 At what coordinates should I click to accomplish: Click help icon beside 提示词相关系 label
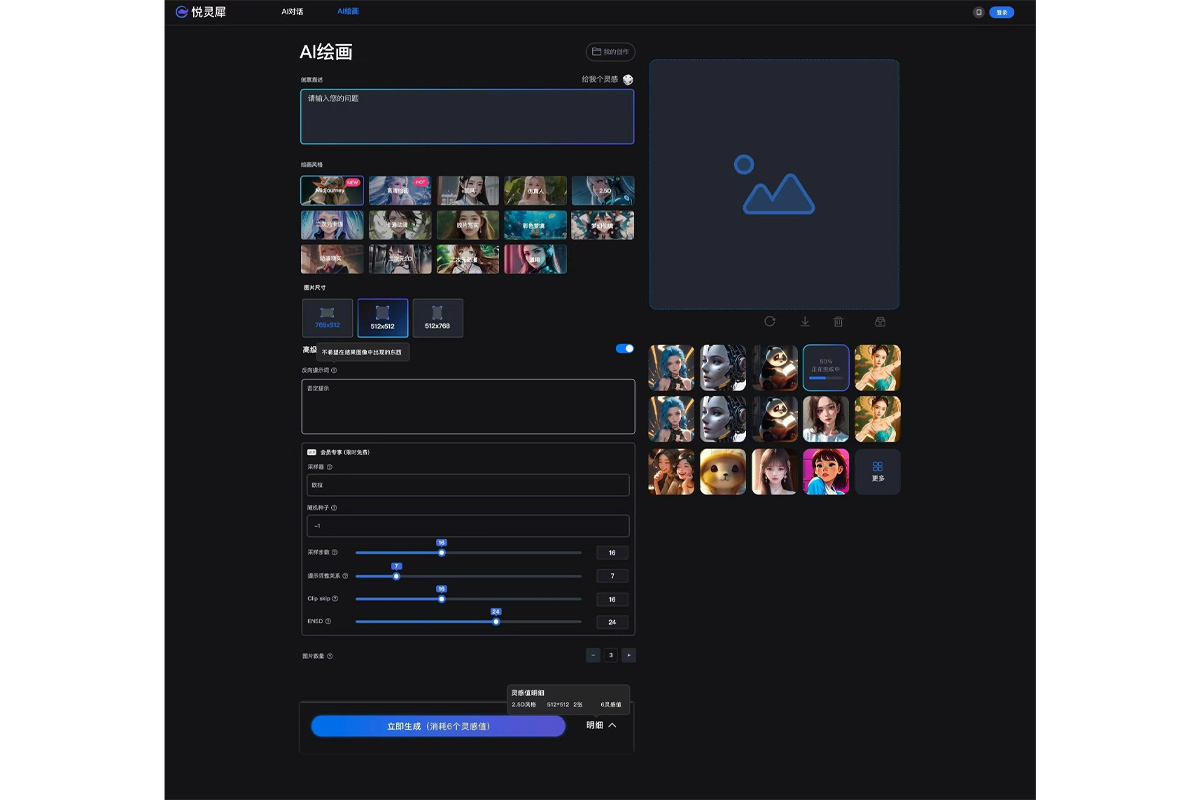pyautogui.click(x=347, y=576)
